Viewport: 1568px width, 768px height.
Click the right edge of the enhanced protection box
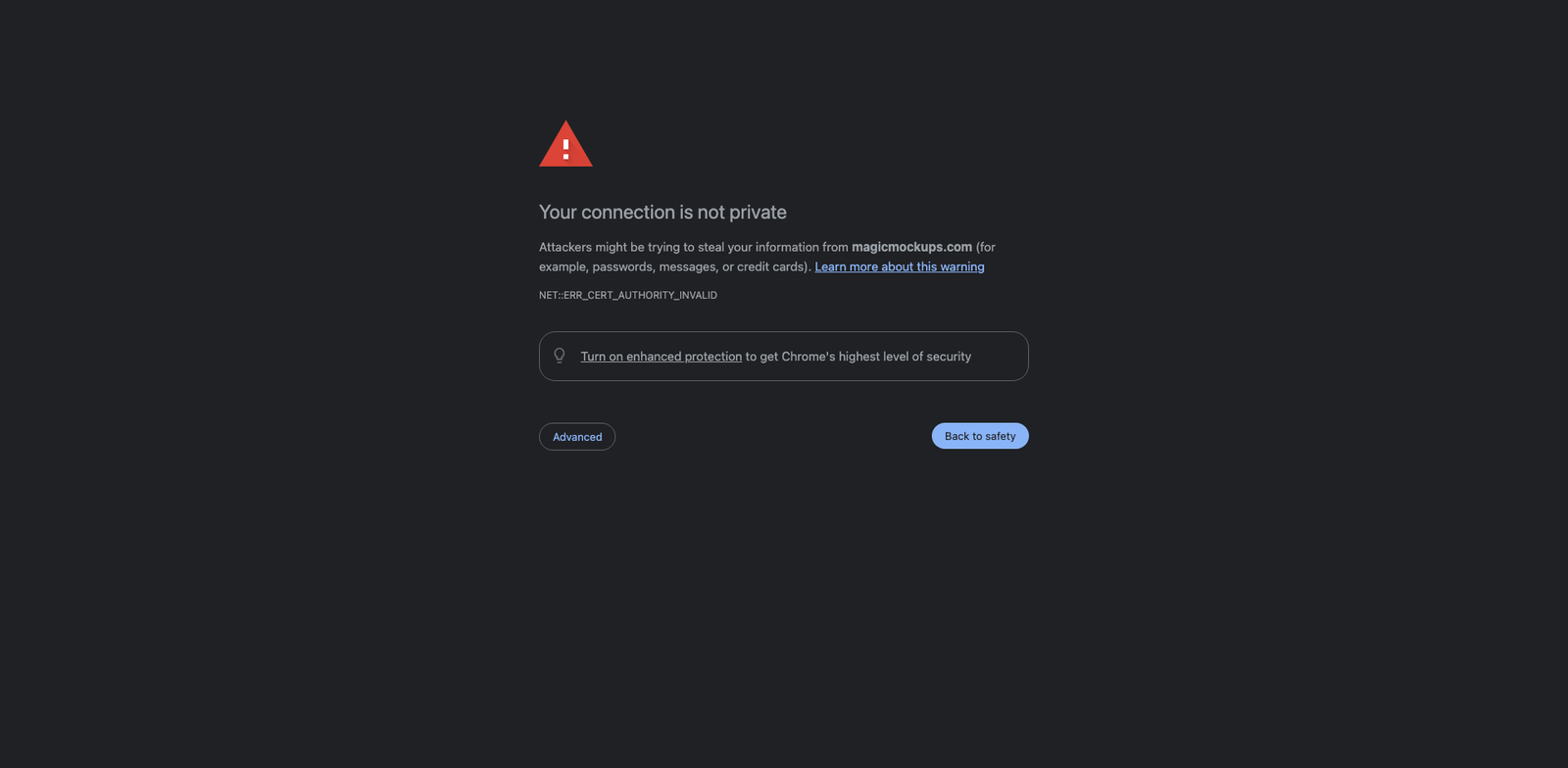(1027, 357)
